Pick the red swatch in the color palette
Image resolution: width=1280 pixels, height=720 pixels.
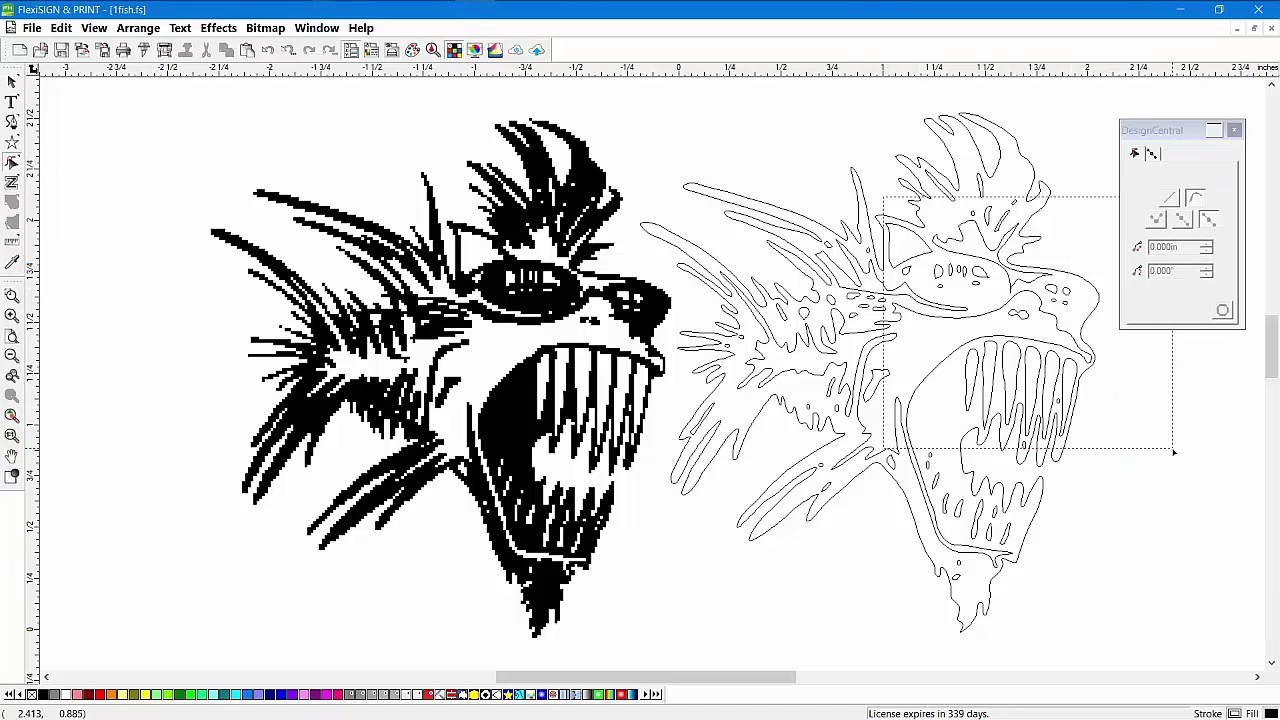(x=99, y=694)
